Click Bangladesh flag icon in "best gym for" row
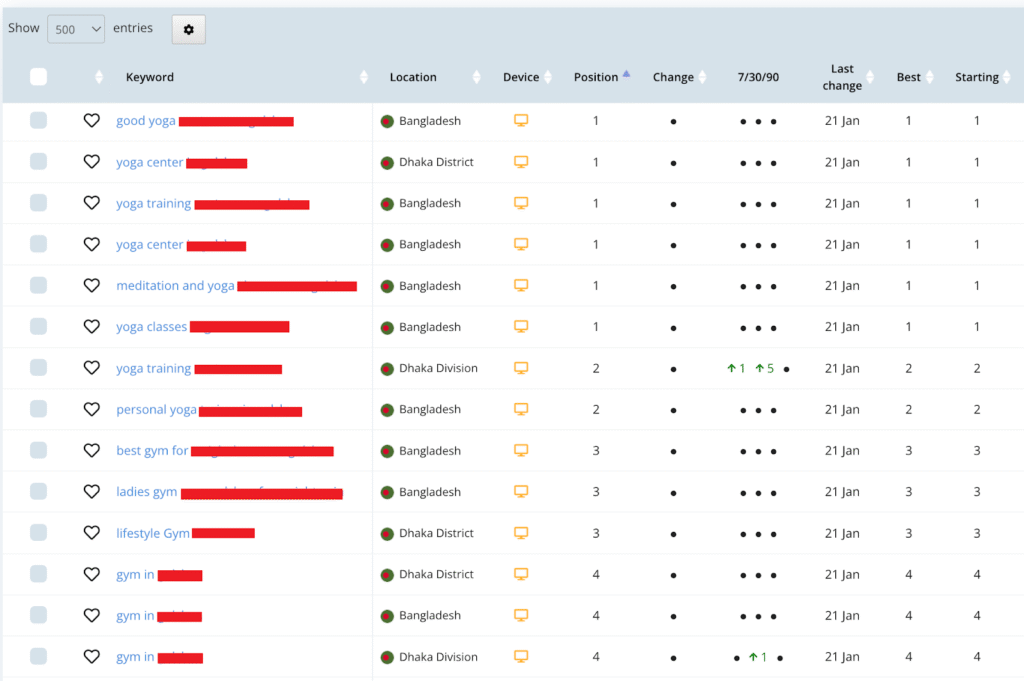1024x681 pixels. 387,451
